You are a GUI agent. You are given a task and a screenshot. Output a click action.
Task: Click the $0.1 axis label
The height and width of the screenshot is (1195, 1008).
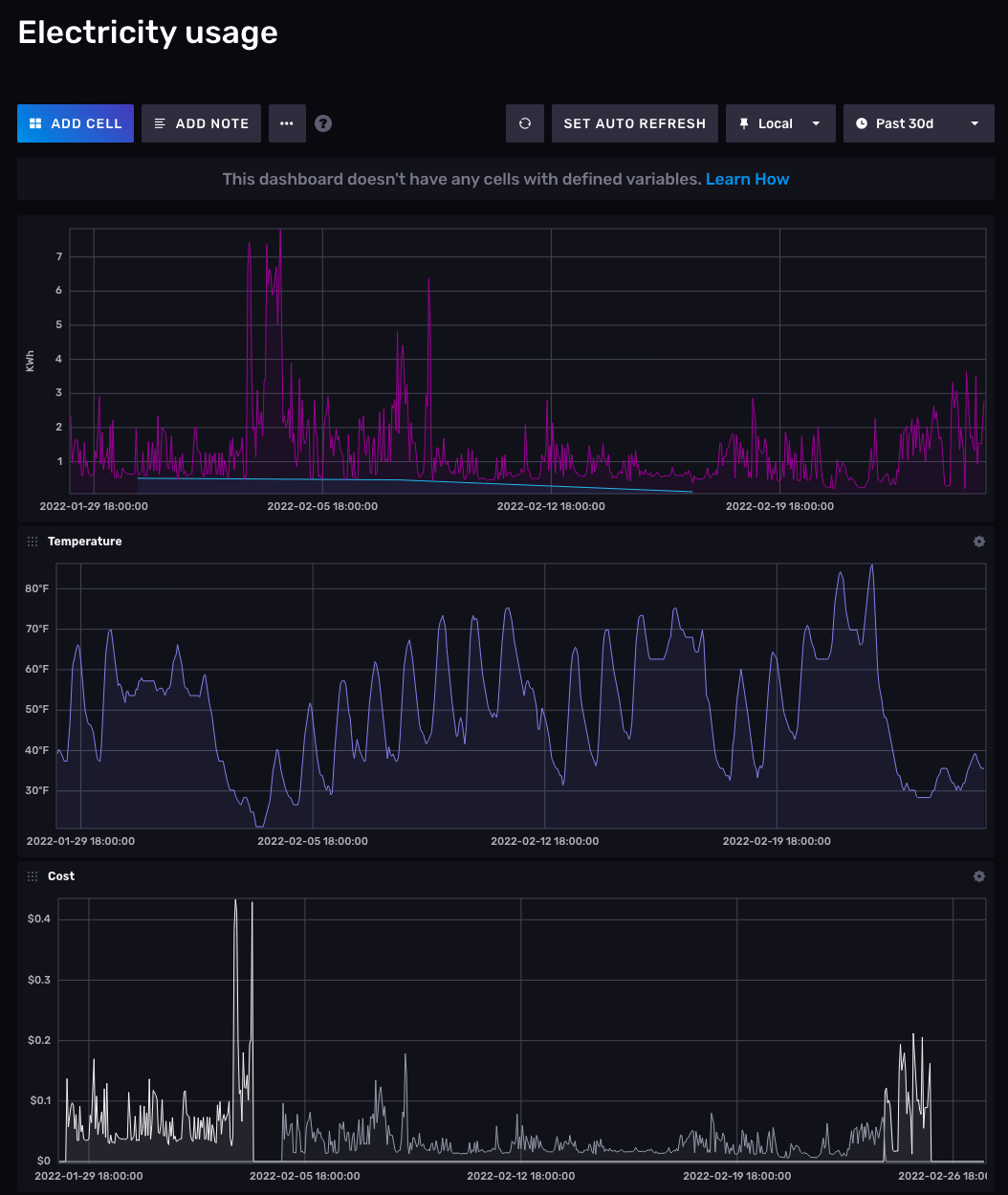39,1100
